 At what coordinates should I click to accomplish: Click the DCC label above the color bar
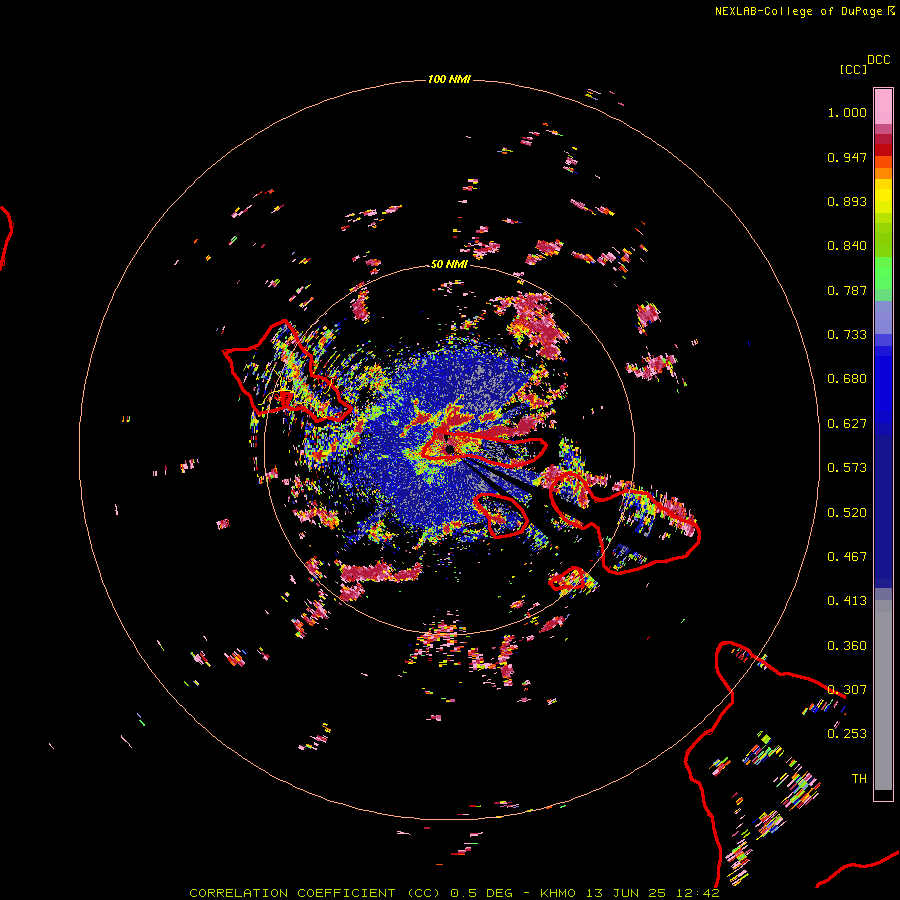pyautogui.click(x=879, y=60)
